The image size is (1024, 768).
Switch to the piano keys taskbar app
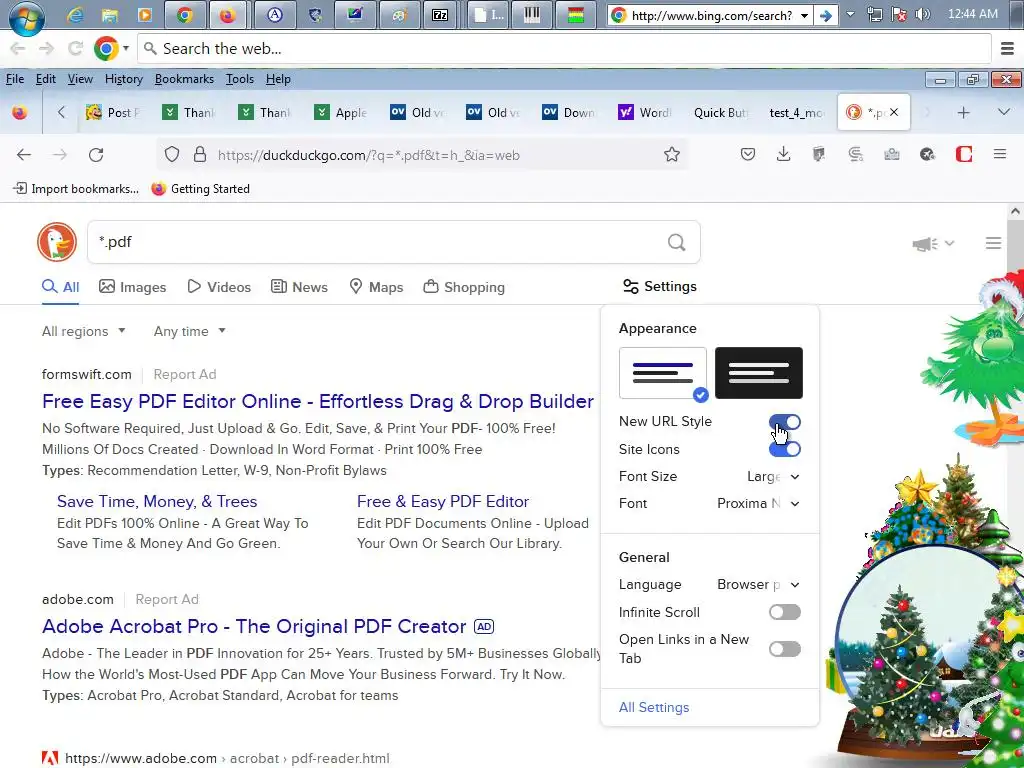[x=532, y=14]
